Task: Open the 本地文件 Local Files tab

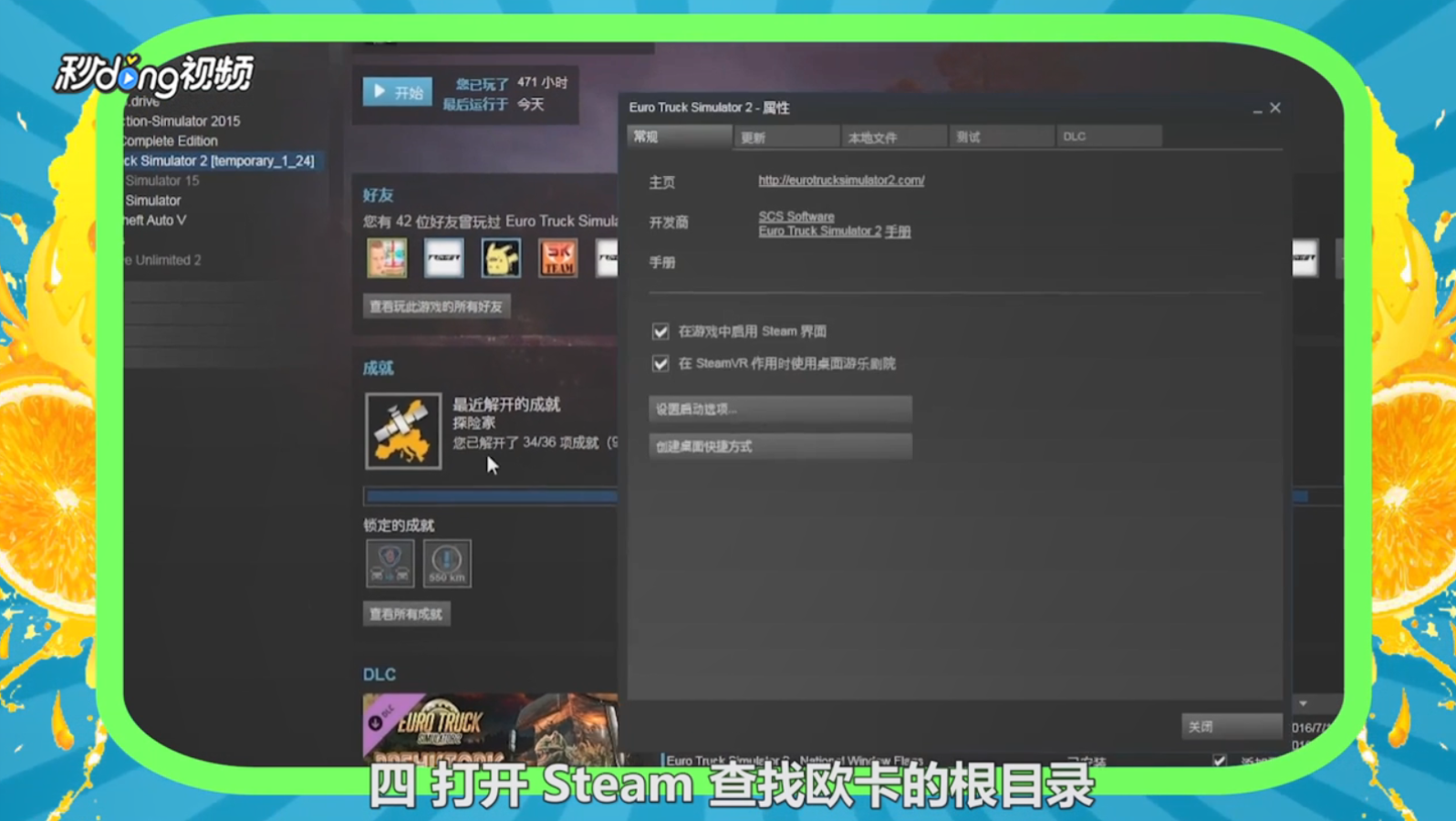Action: (x=894, y=137)
